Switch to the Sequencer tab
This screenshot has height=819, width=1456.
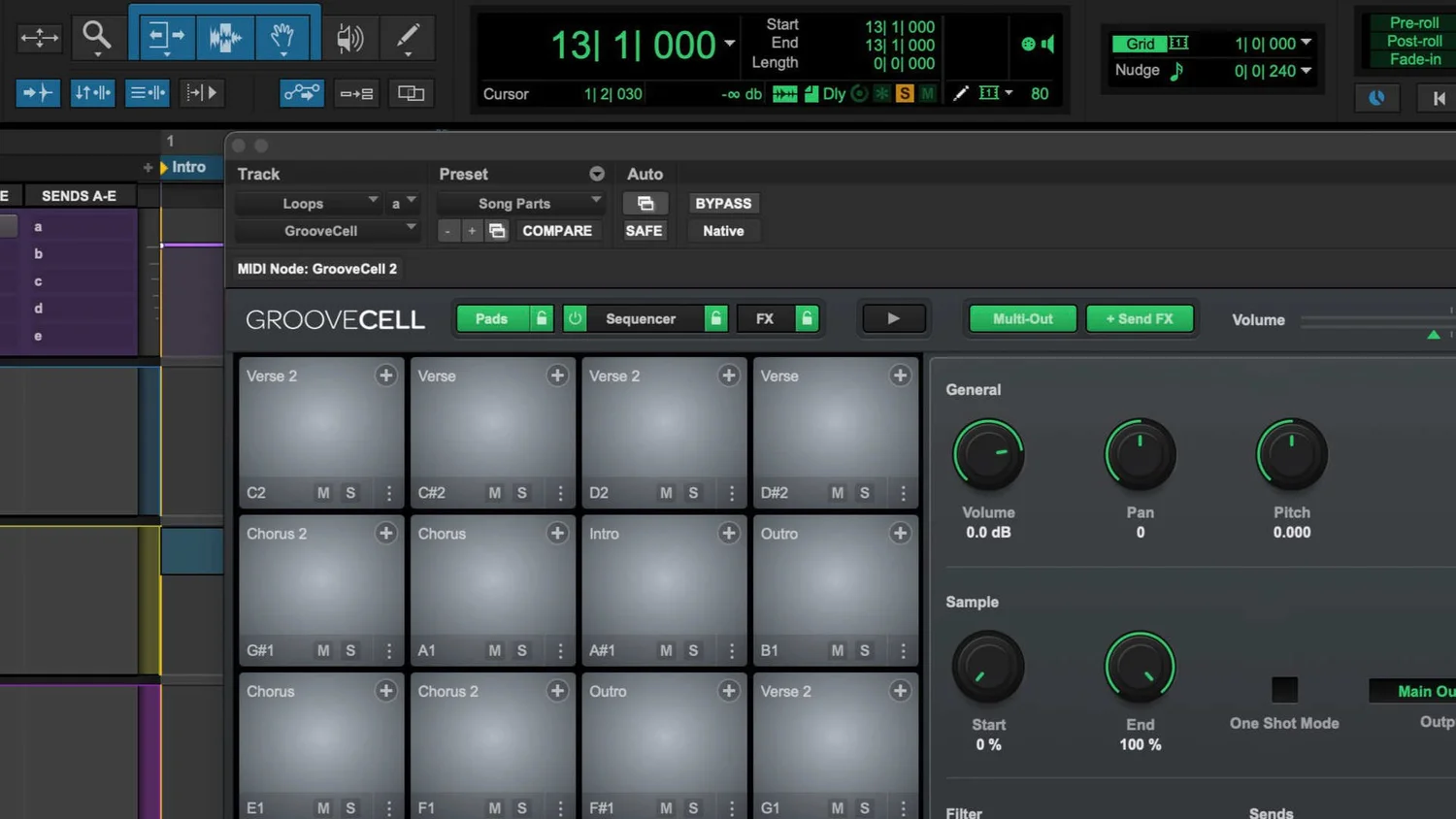click(x=641, y=318)
